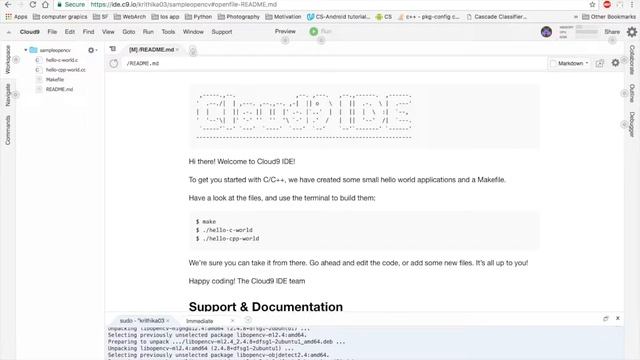640x360 pixels.
Task: Click the Preview button
Action: click(285, 31)
